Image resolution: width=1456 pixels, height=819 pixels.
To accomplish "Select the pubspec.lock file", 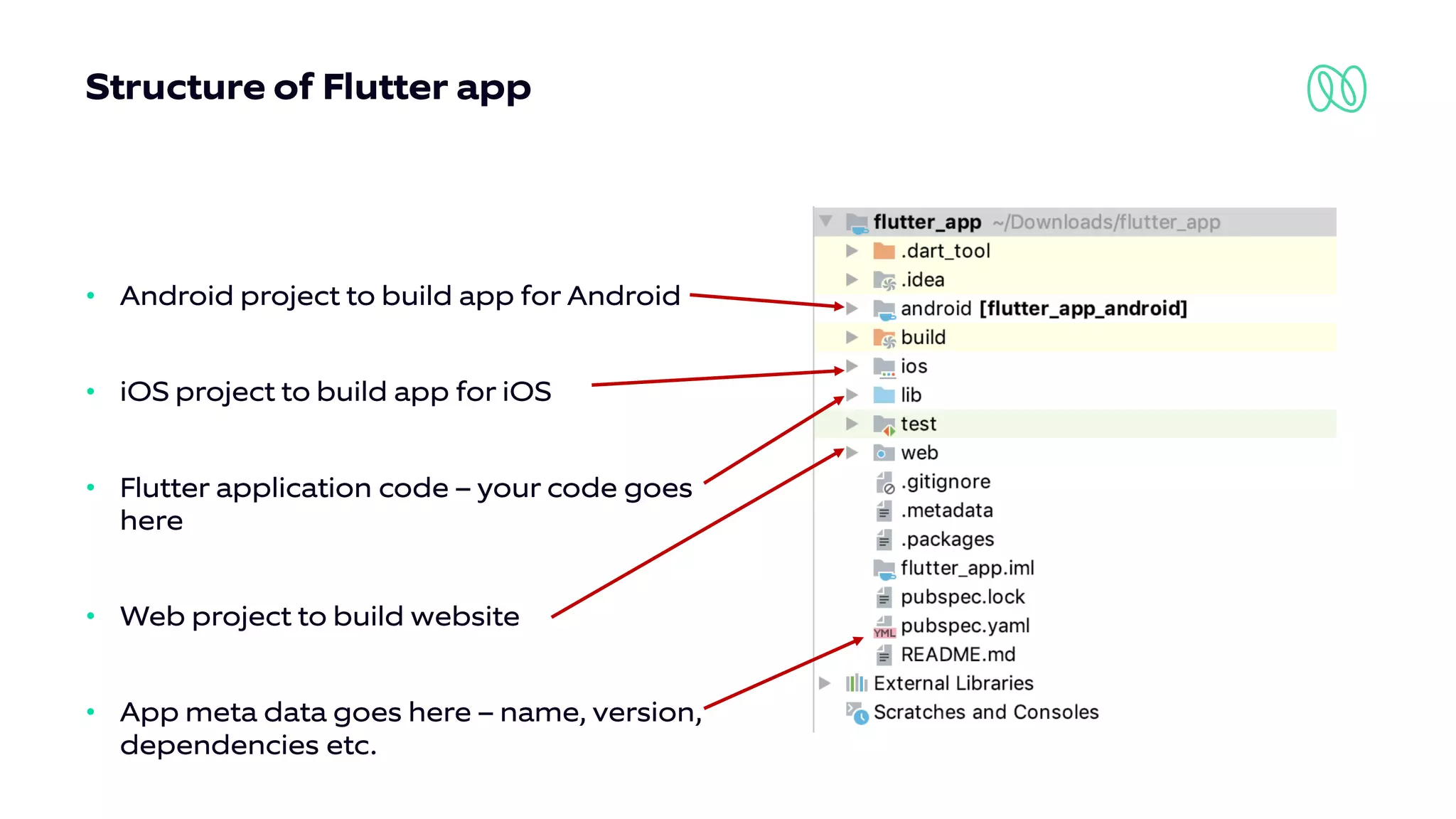I will click(x=963, y=597).
